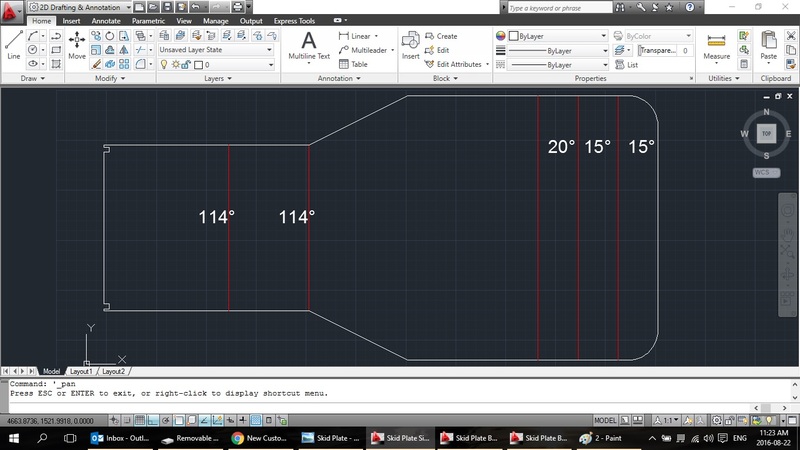The height and width of the screenshot is (450, 800).
Task: Click the Create block button
Action: 441,36
